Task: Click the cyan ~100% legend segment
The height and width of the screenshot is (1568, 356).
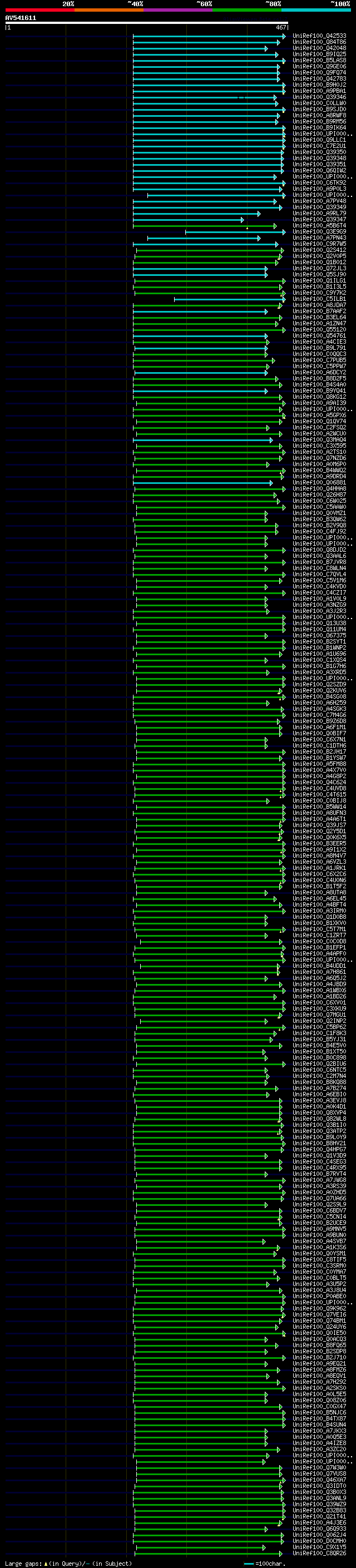Action: [x=316, y=10]
